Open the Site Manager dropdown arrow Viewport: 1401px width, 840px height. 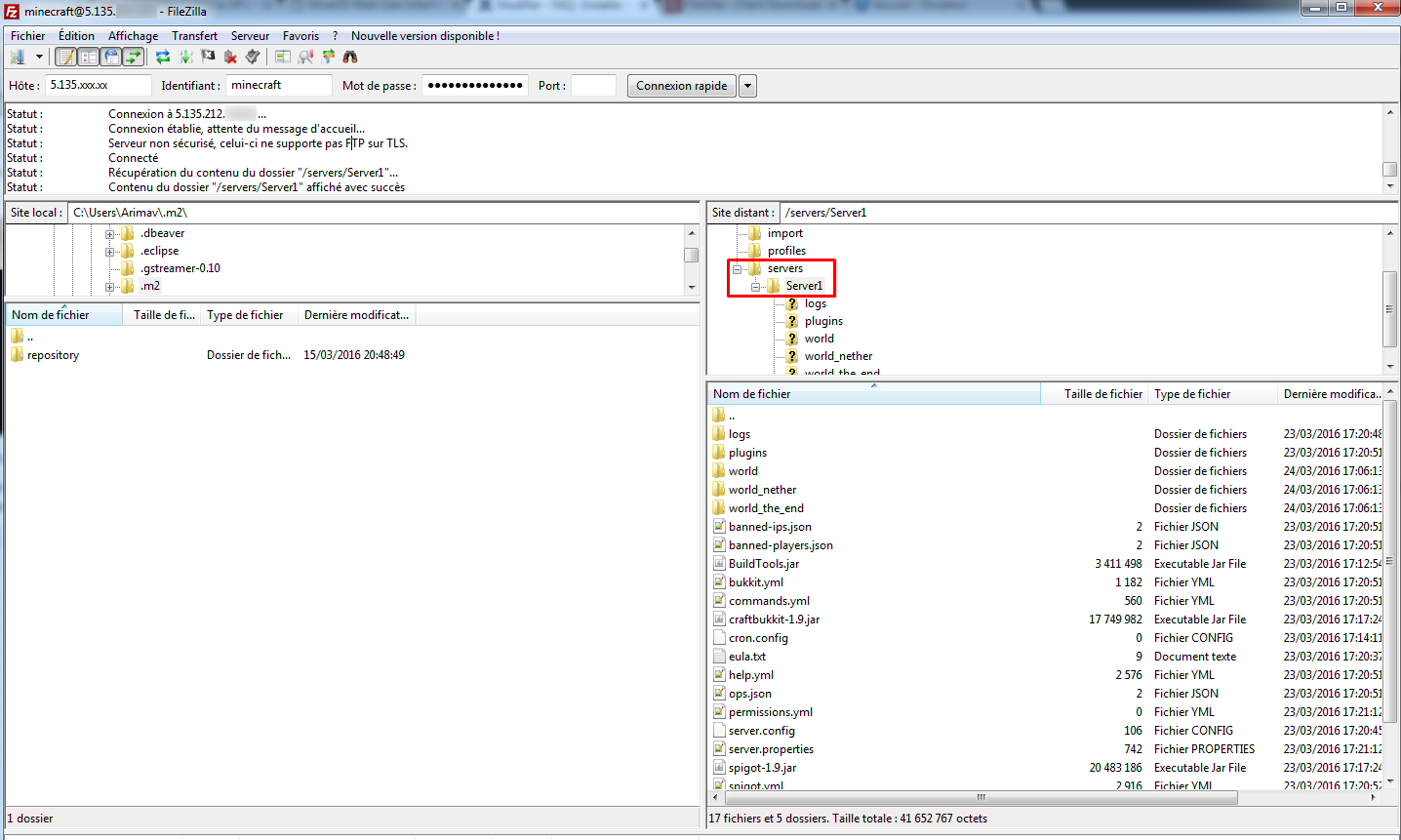(x=39, y=57)
